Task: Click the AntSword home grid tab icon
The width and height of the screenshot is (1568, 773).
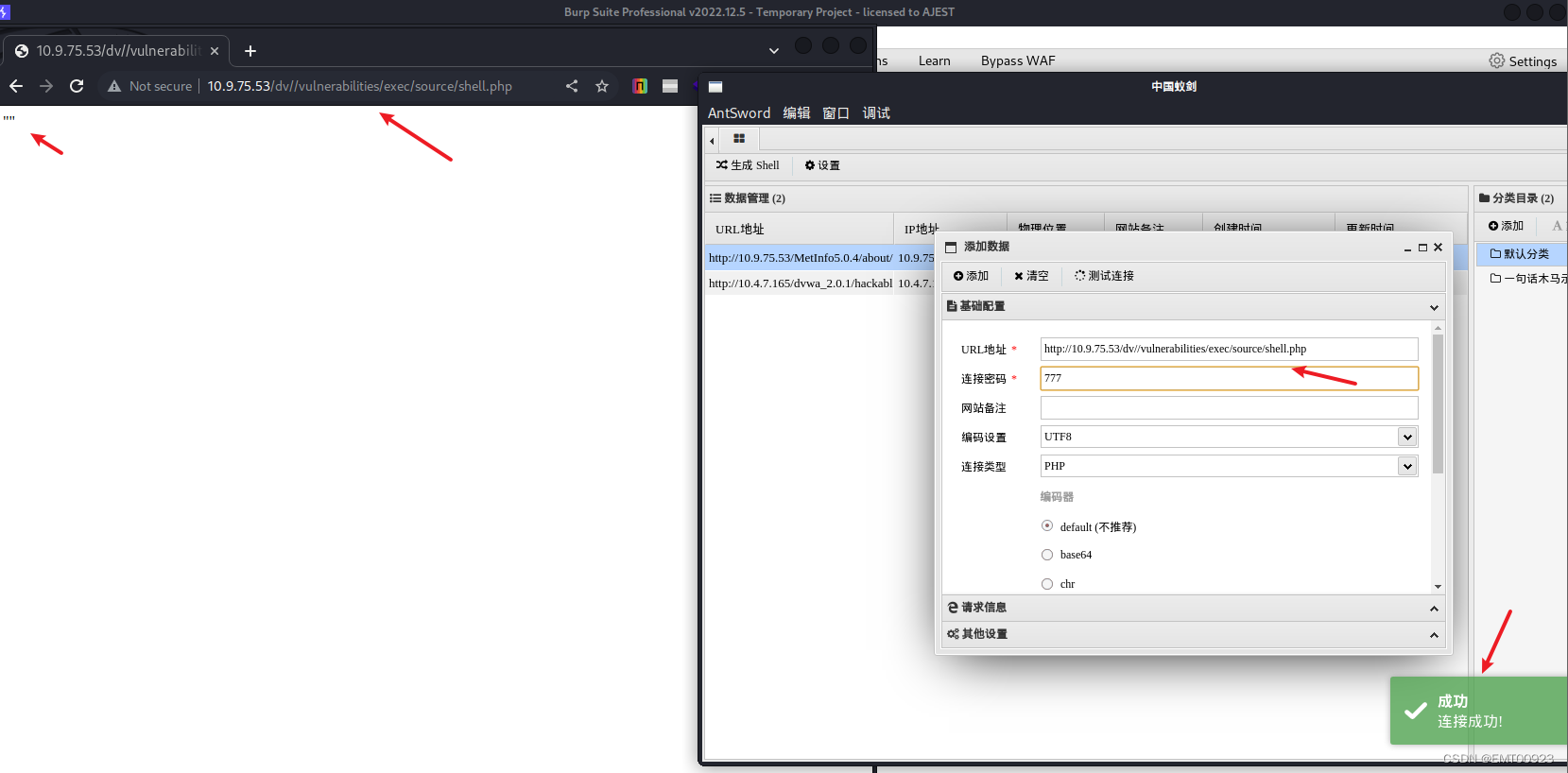Action: click(739, 139)
